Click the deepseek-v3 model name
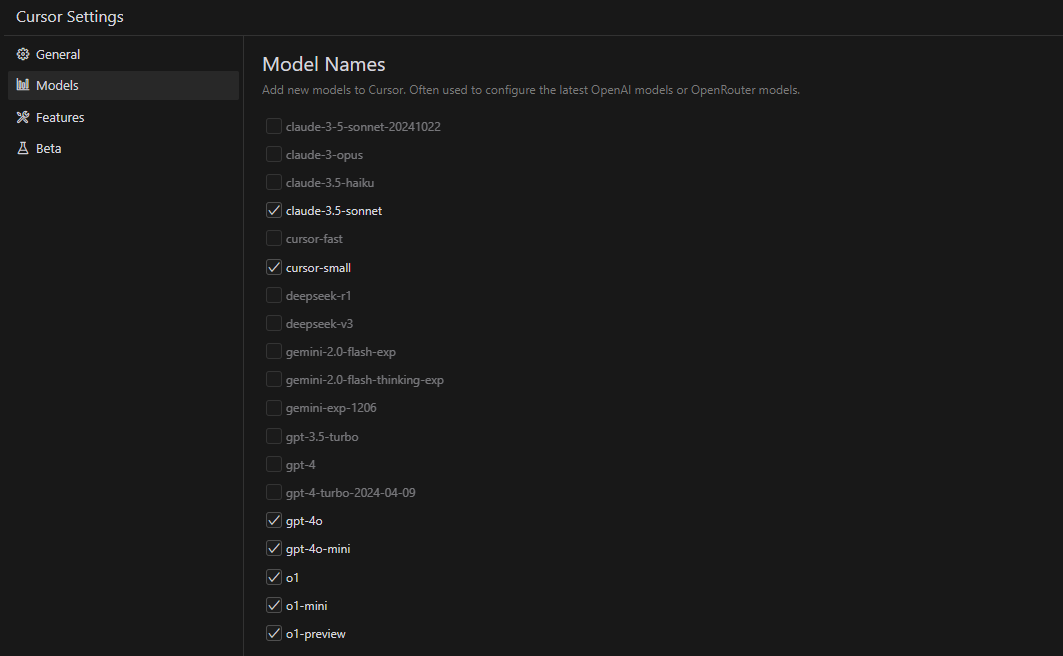Viewport: 1063px width, 656px height. 319,324
